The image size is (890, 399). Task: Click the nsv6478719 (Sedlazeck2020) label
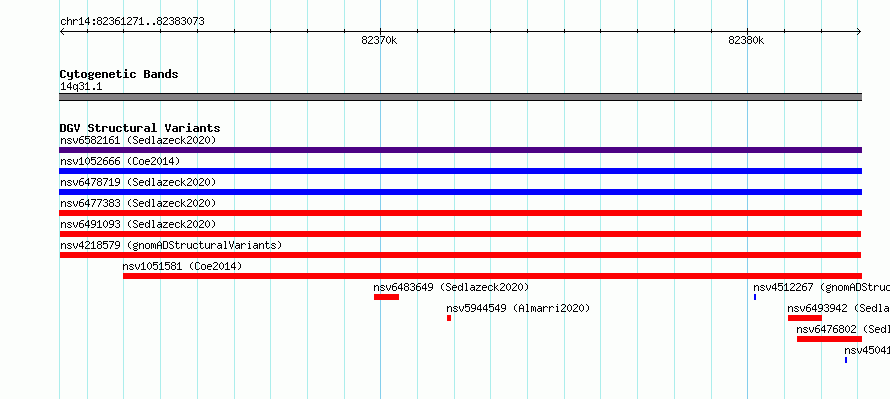click(x=138, y=182)
